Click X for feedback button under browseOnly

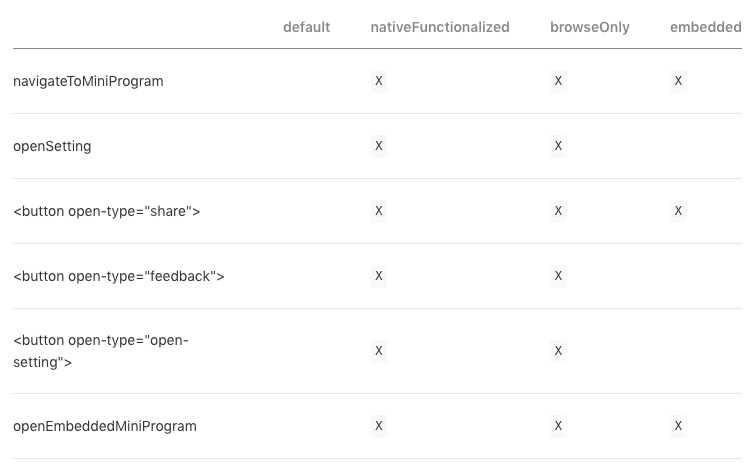point(558,276)
